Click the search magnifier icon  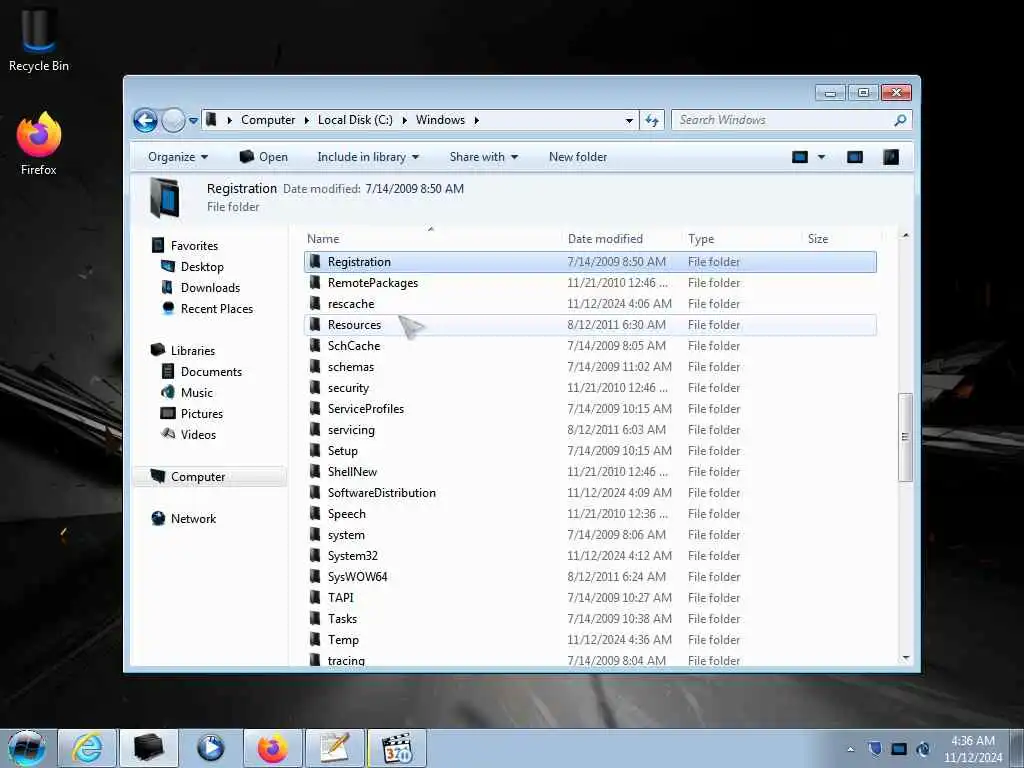click(901, 120)
